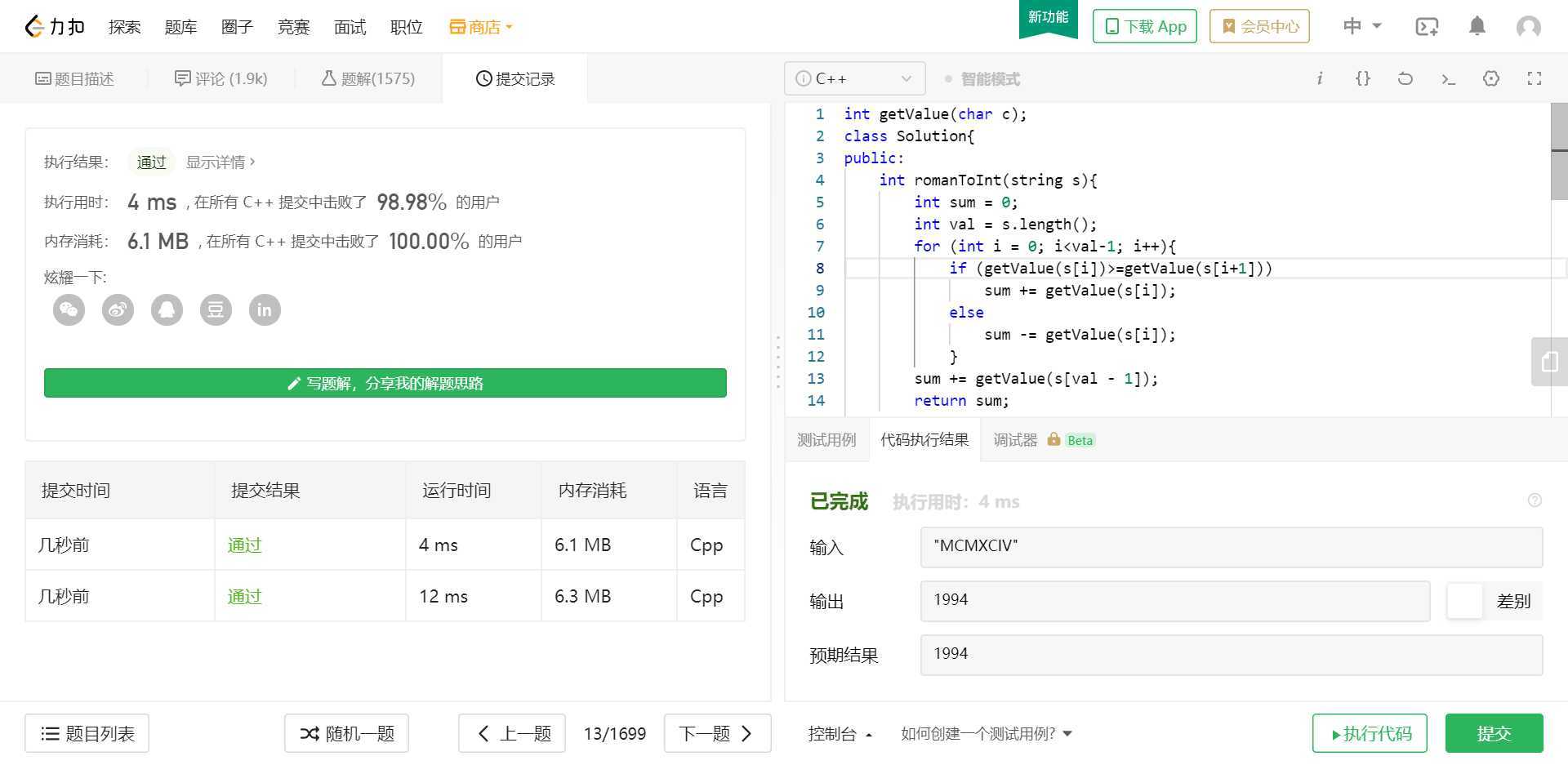Viewport: 1568px width, 765px height.
Task: Open 题库 in top navigation
Action: 180,27
